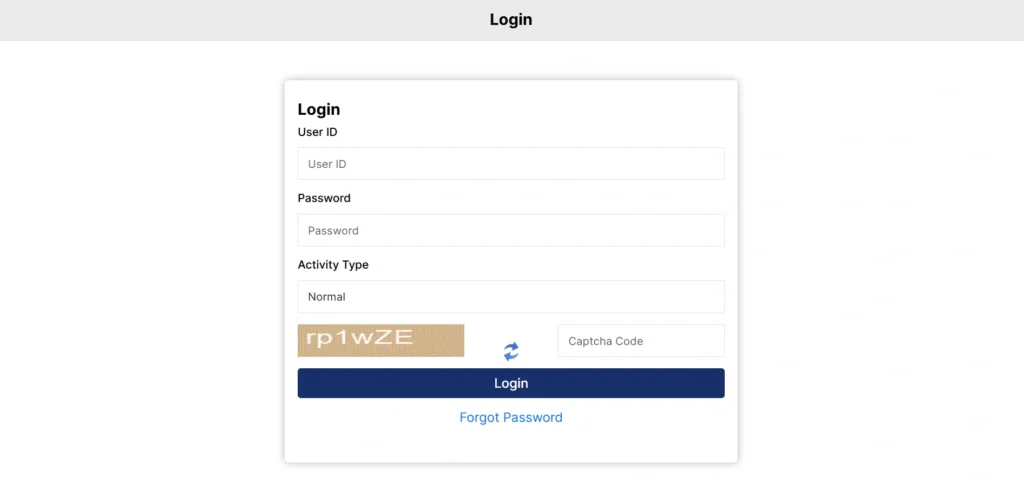The height and width of the screenshot is (482, 1024).
Task: Click the refresh captcha arrows icon
Action: point(511,351)
